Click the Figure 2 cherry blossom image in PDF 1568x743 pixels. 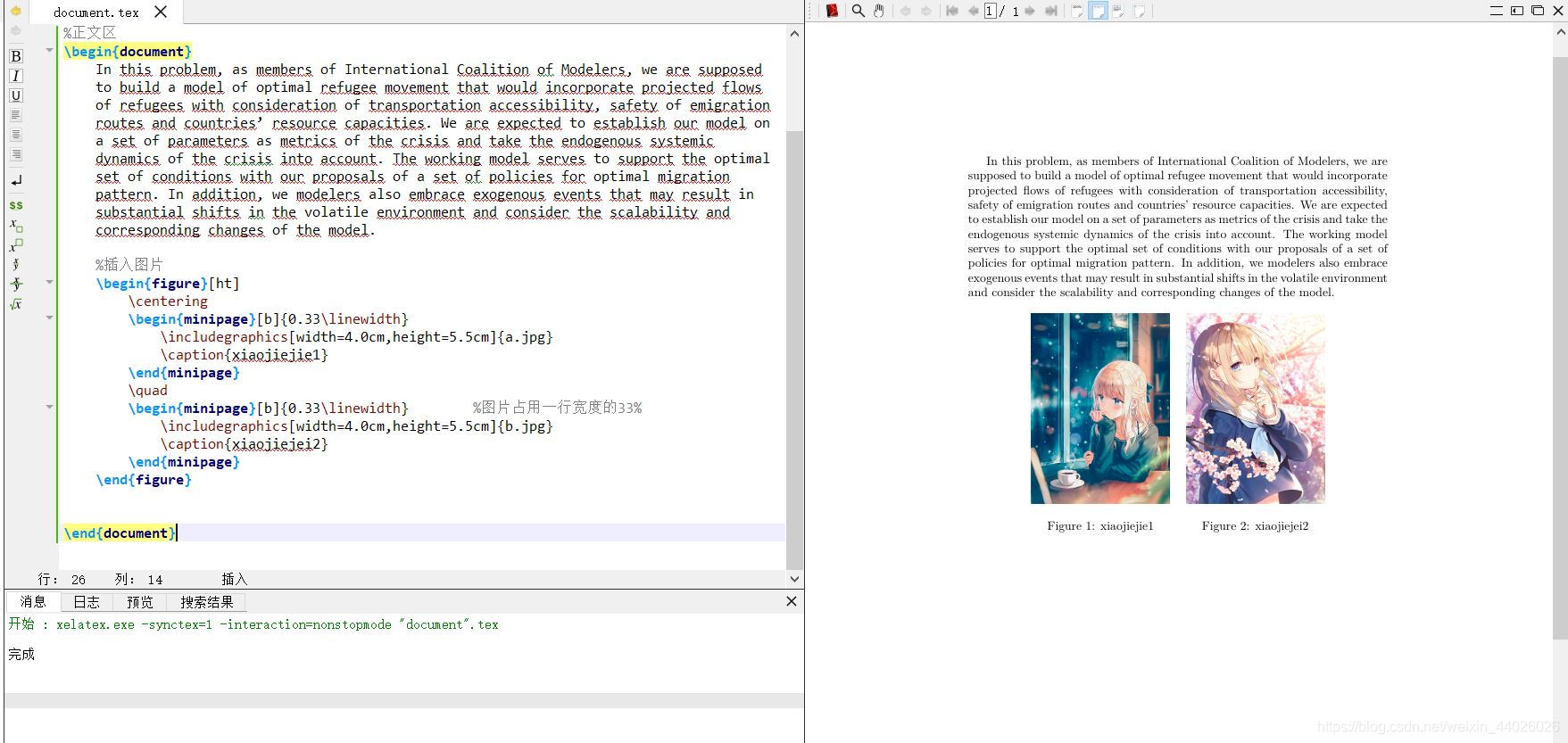1255,409
